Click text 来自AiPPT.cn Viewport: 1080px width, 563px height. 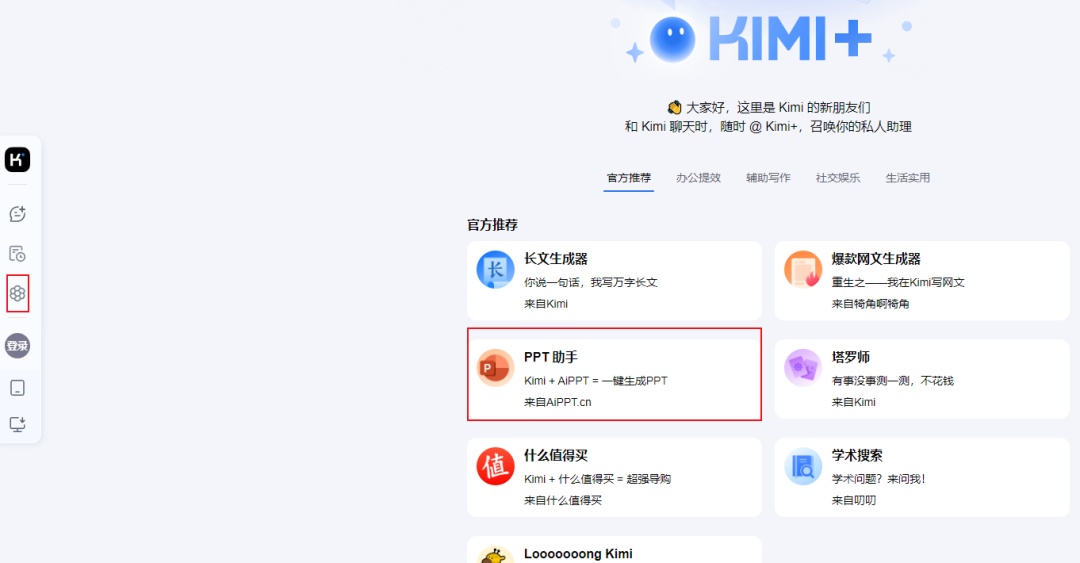[557, 402]
